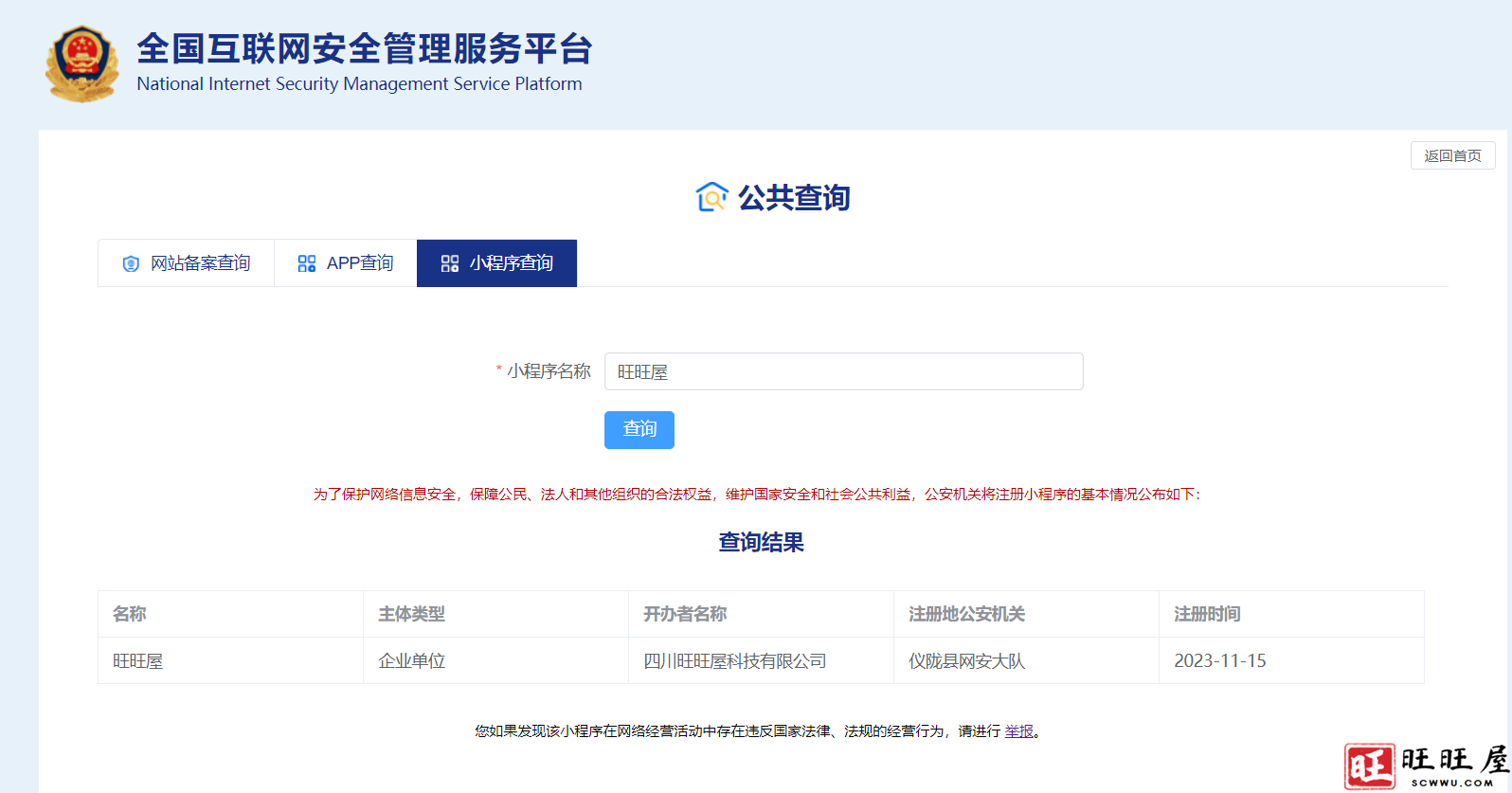
Task: Click the grid icon in the APP查询 tab
Action: 307,263
